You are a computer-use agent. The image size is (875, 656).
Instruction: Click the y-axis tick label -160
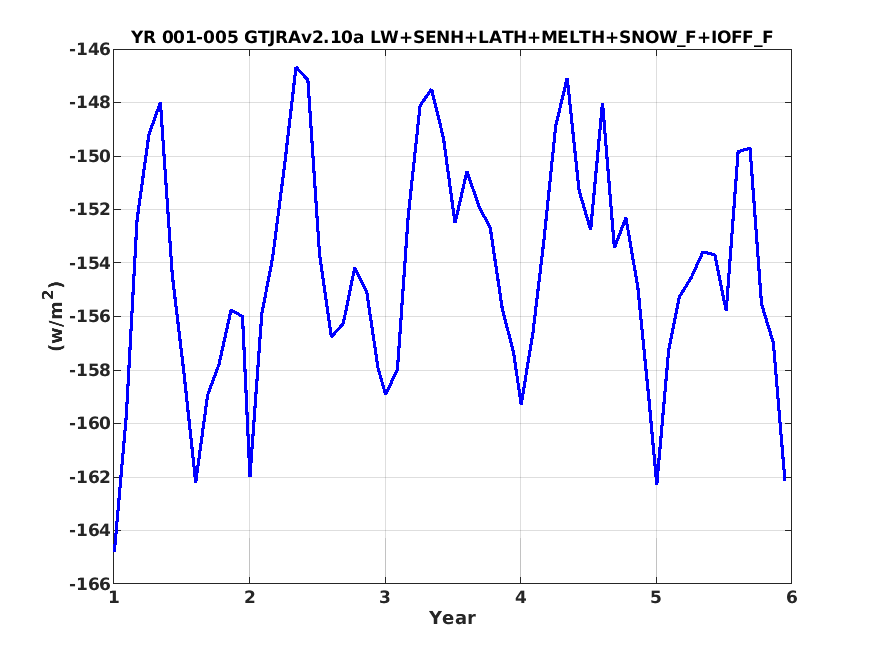pyautogui.click(x=90, y=423)
